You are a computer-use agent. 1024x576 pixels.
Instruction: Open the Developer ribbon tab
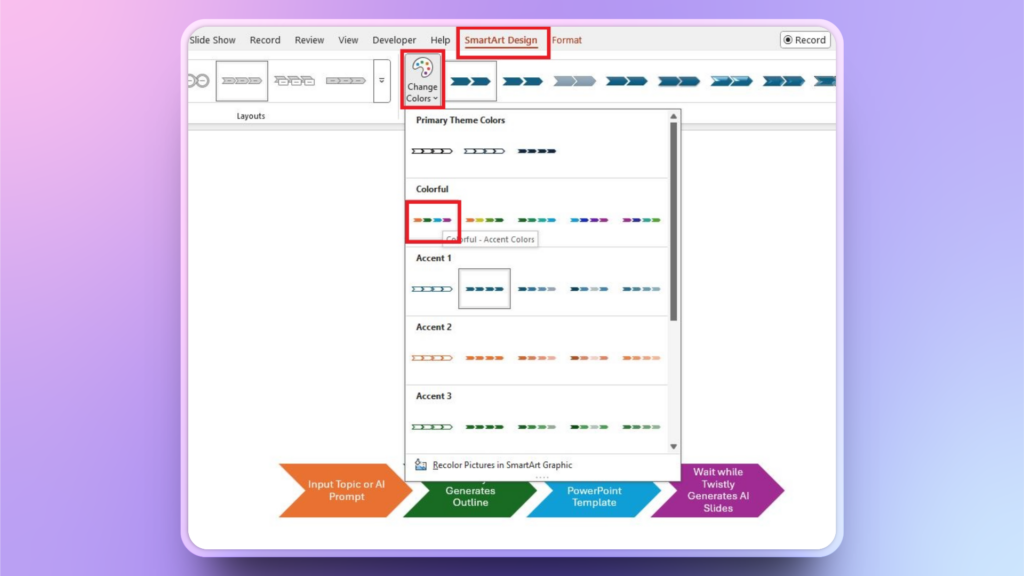[394, 40]
